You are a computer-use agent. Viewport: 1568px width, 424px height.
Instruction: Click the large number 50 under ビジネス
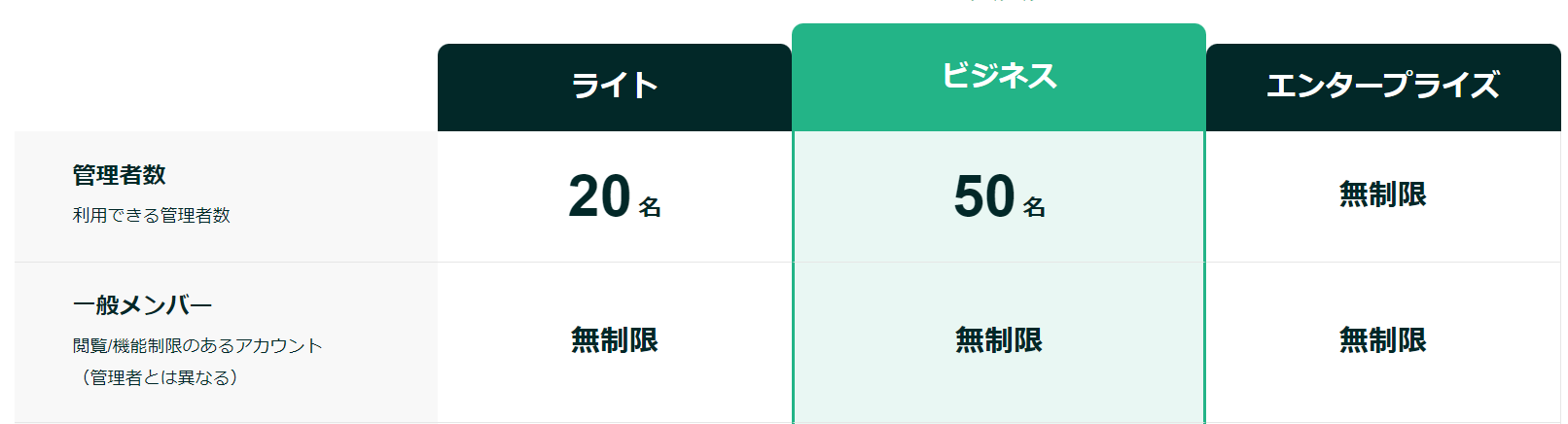click(x=984, y=196)
